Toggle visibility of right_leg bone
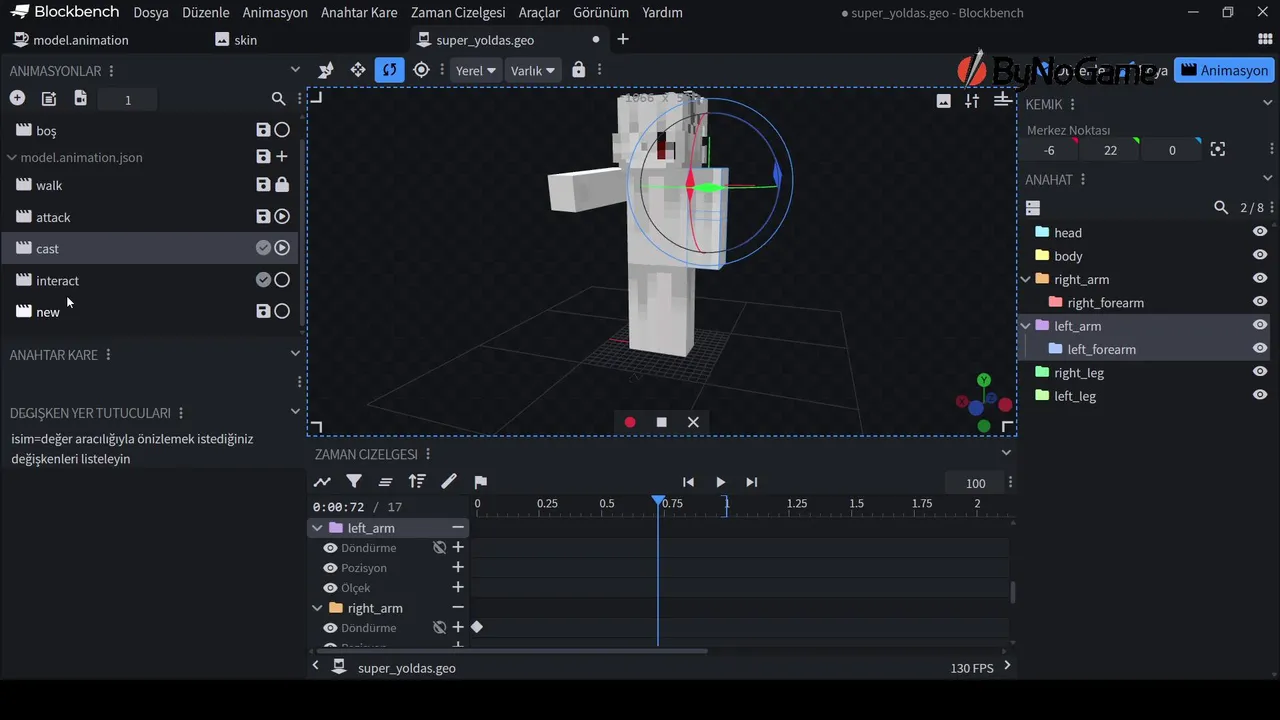The width and height of the screenshot is (1280, 720). click(1260, 372)
